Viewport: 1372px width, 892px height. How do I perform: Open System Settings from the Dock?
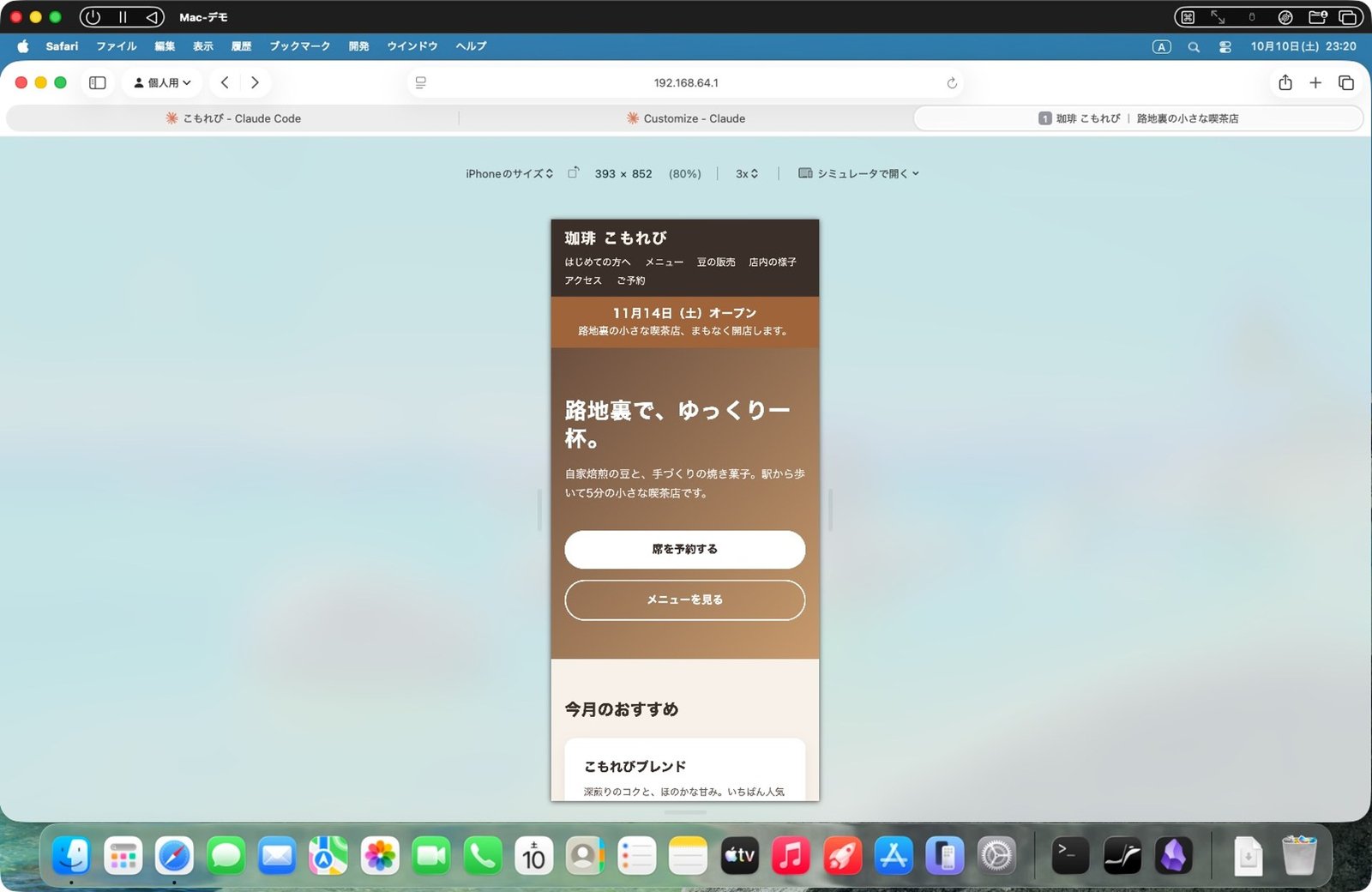pyautogui.click(x=996, y=856)
